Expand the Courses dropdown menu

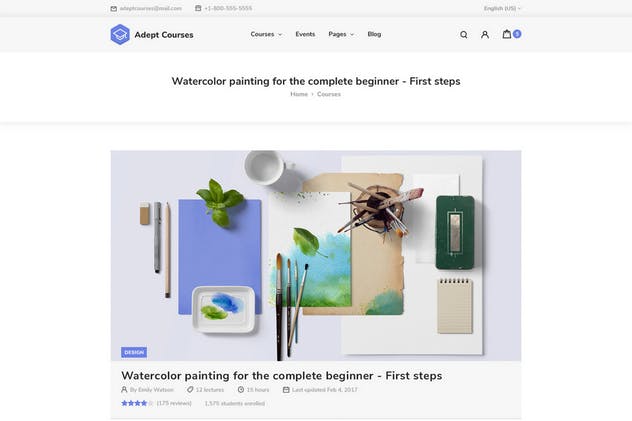point(266,34)
